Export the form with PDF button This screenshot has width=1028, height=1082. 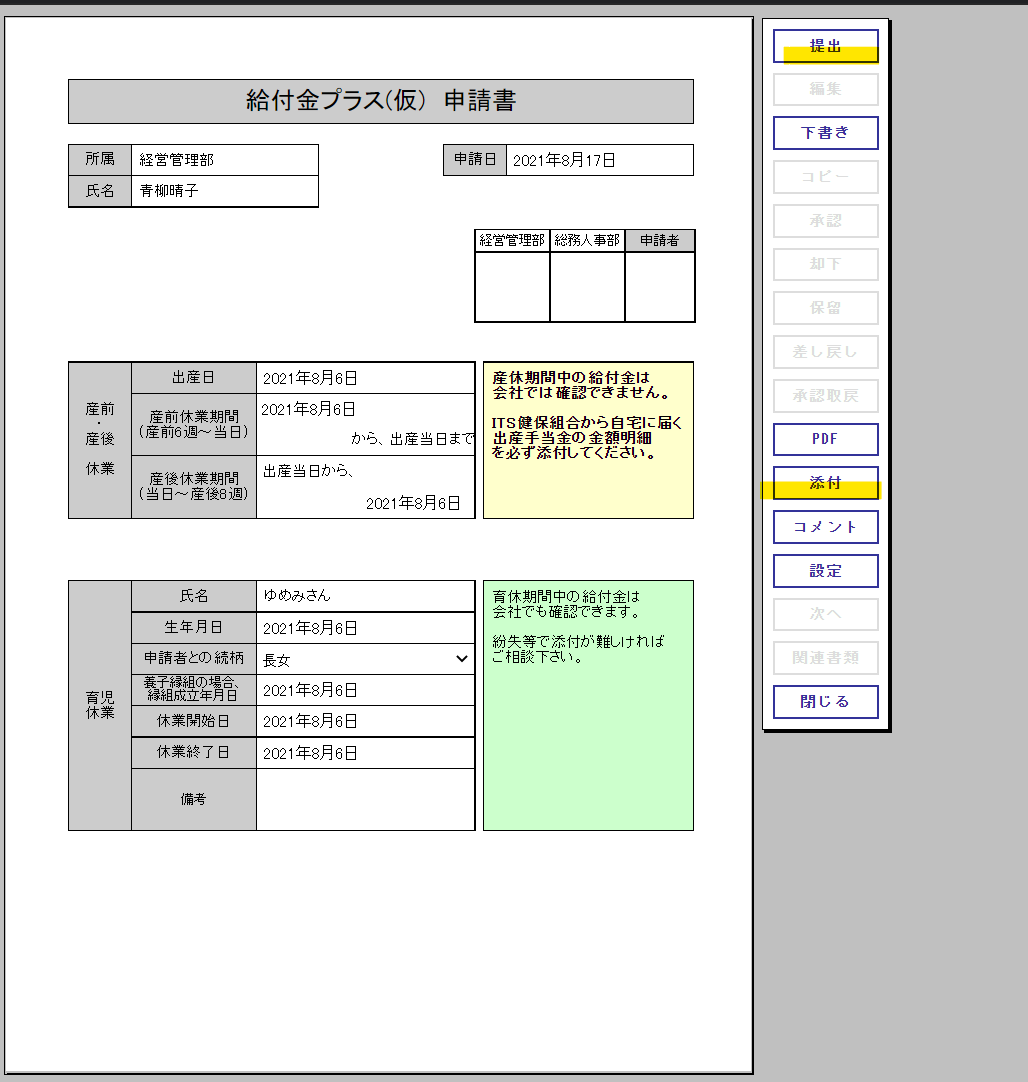point(825,439)
